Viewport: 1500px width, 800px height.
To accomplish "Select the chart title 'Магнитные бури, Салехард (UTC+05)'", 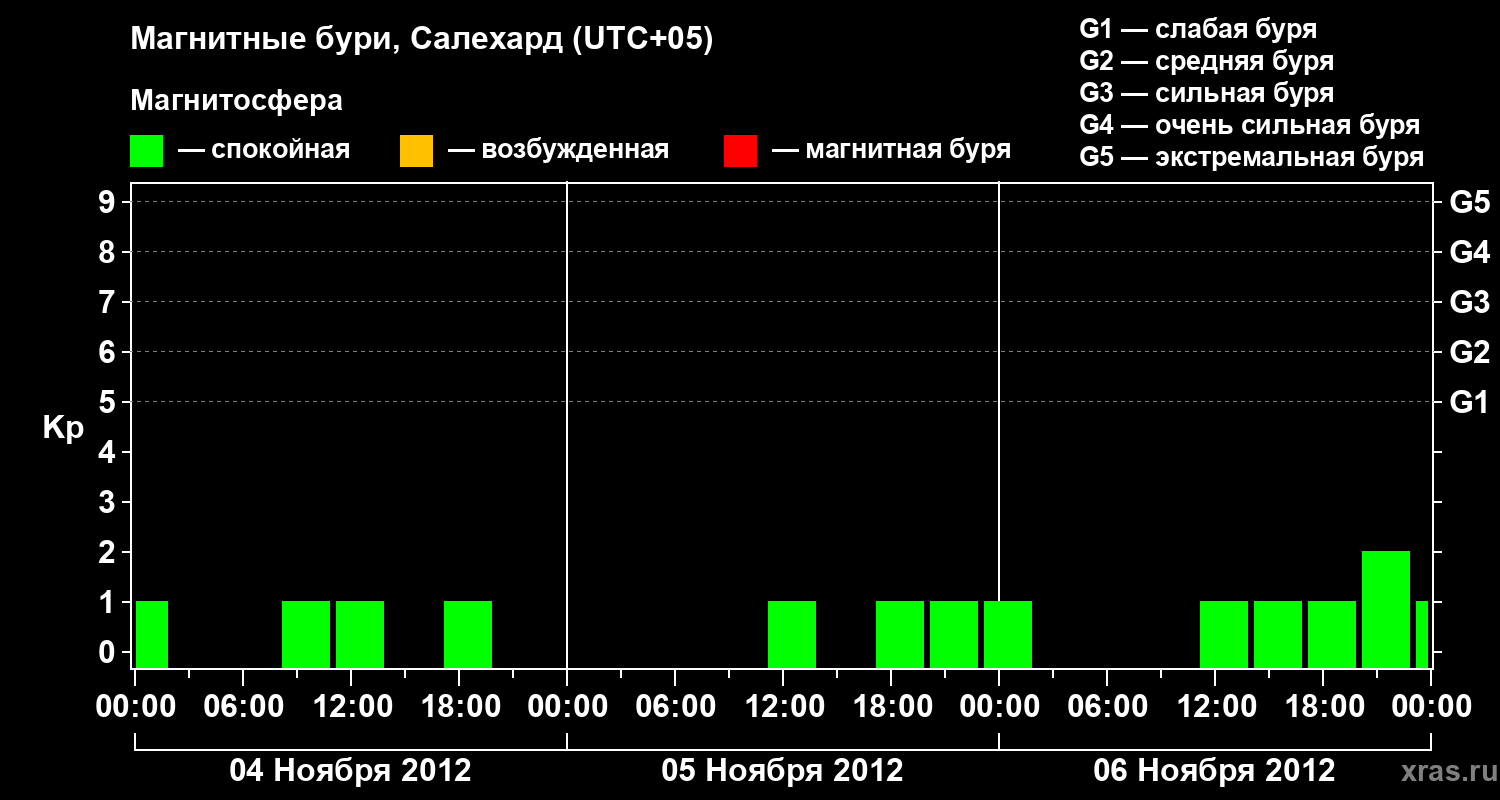I will click(x=422, y=40).
